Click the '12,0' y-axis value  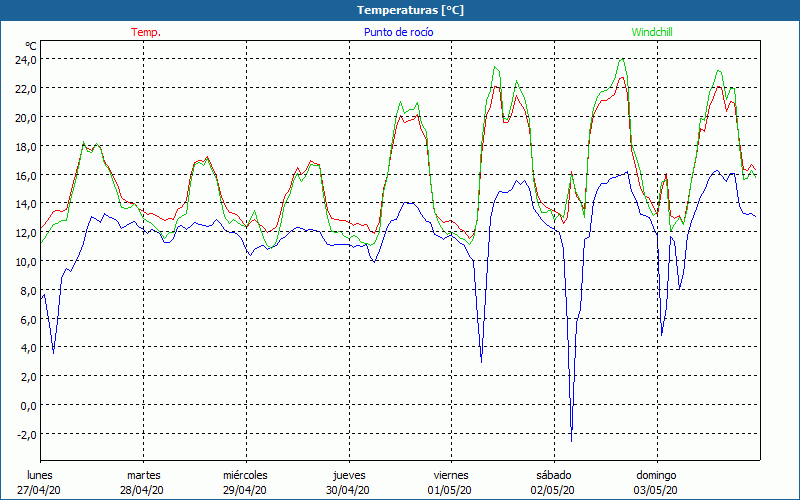pyautogui.click(x=26, y=232)
